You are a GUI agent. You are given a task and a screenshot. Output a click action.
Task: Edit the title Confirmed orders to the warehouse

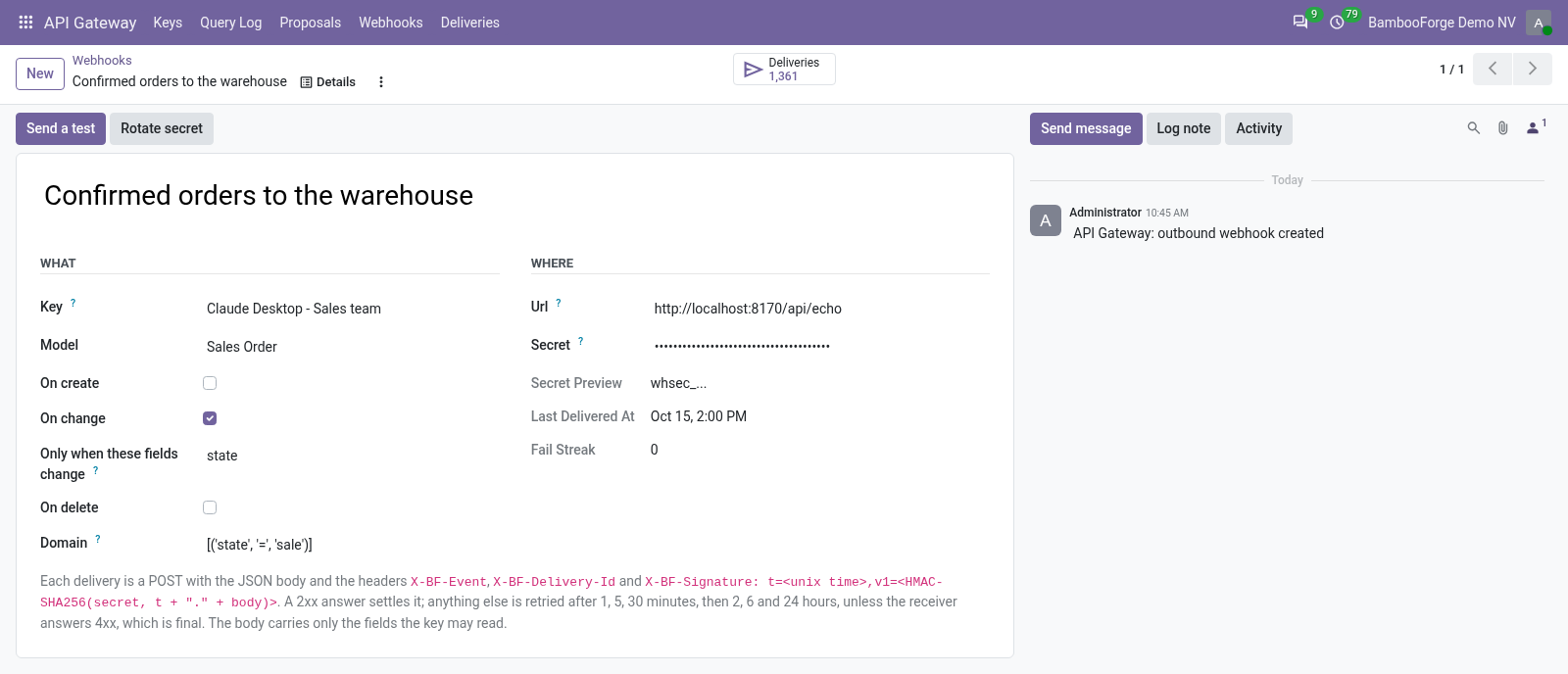(514, 196)
